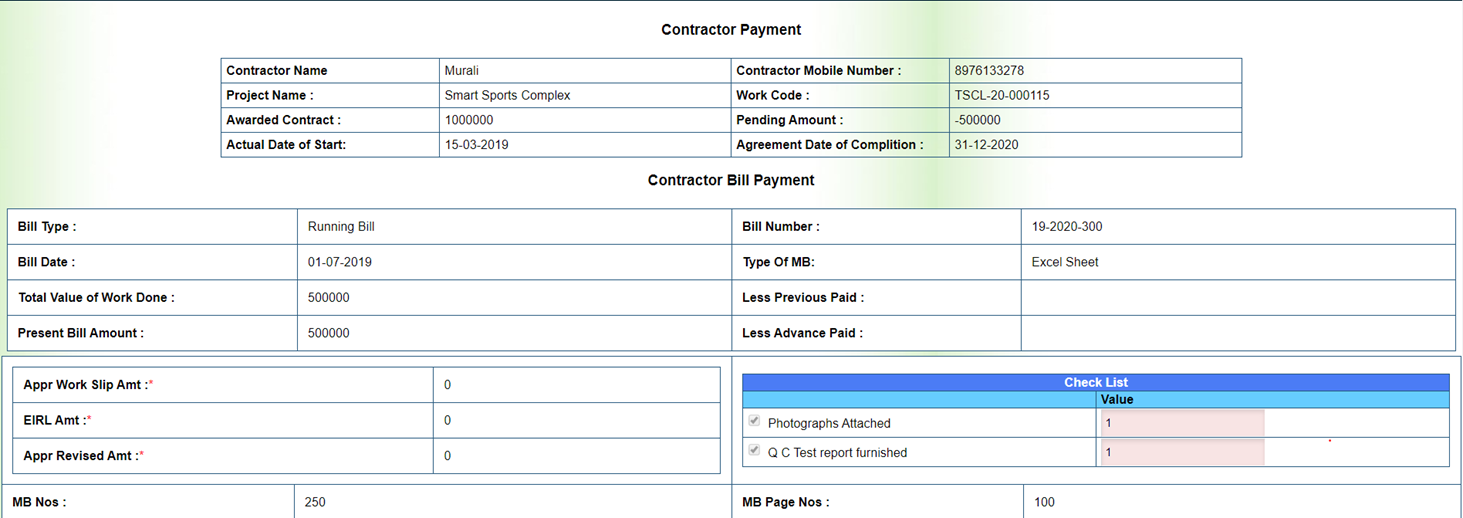Select the MB Nos value 250
The height and width of the screenshot is (518, 1463).
(315, 502)
